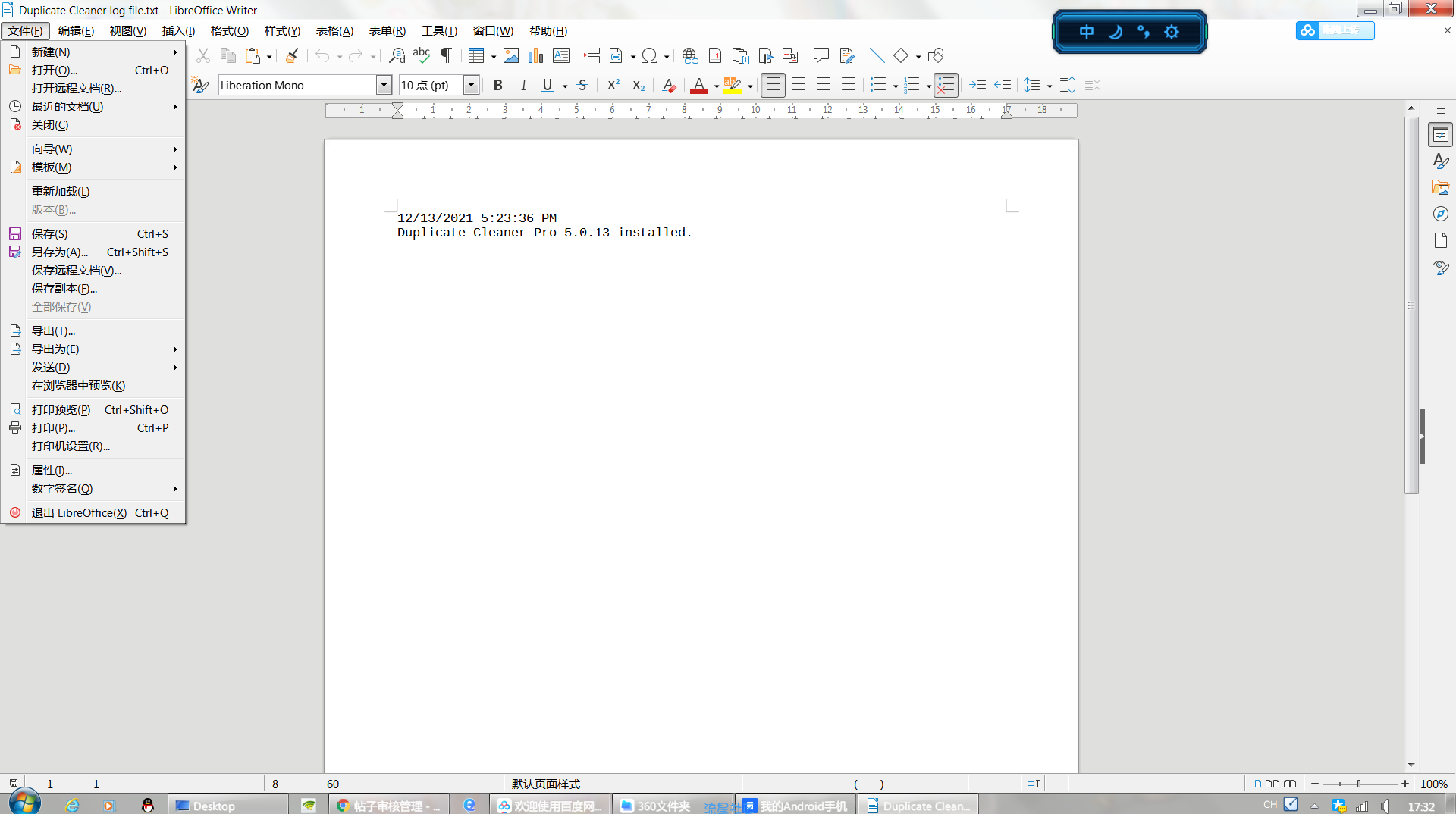Click the Increase Indent icon
Image resolution: width=1456 pixels, height=814 pixels.
[x=978, y=85]
